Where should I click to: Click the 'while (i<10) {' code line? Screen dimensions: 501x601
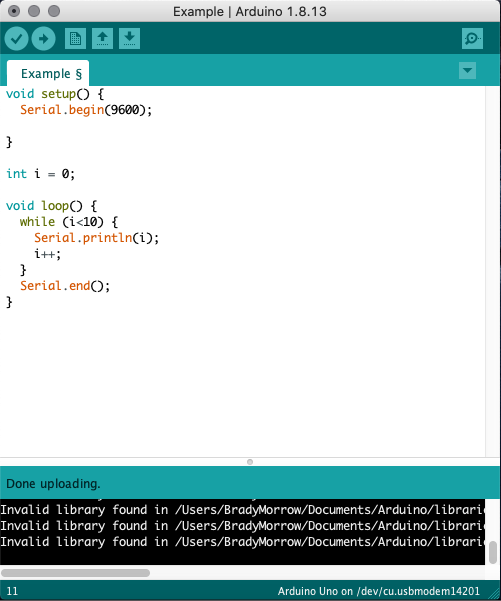(x=69, y=222)
